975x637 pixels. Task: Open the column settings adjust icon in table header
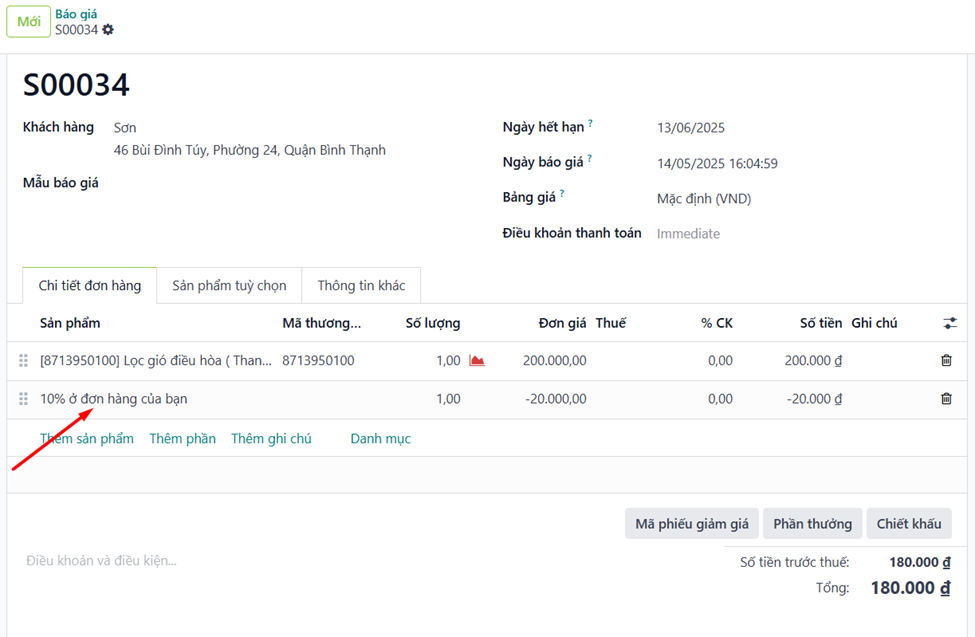[x=950, y=323]
